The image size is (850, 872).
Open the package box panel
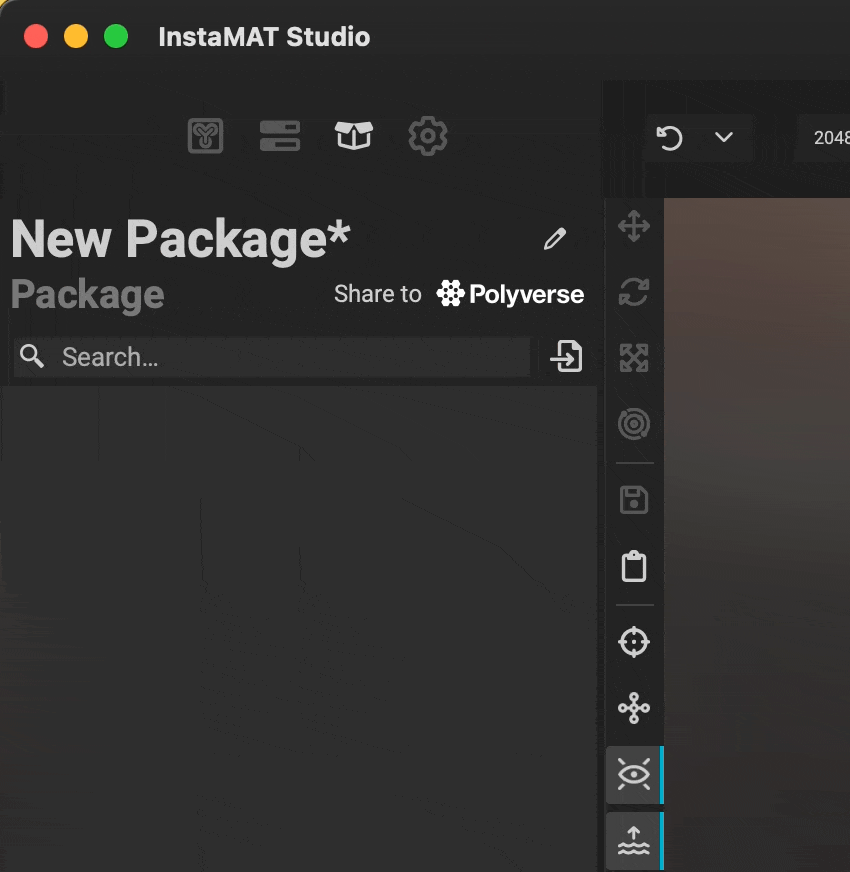tap(354, 136)
